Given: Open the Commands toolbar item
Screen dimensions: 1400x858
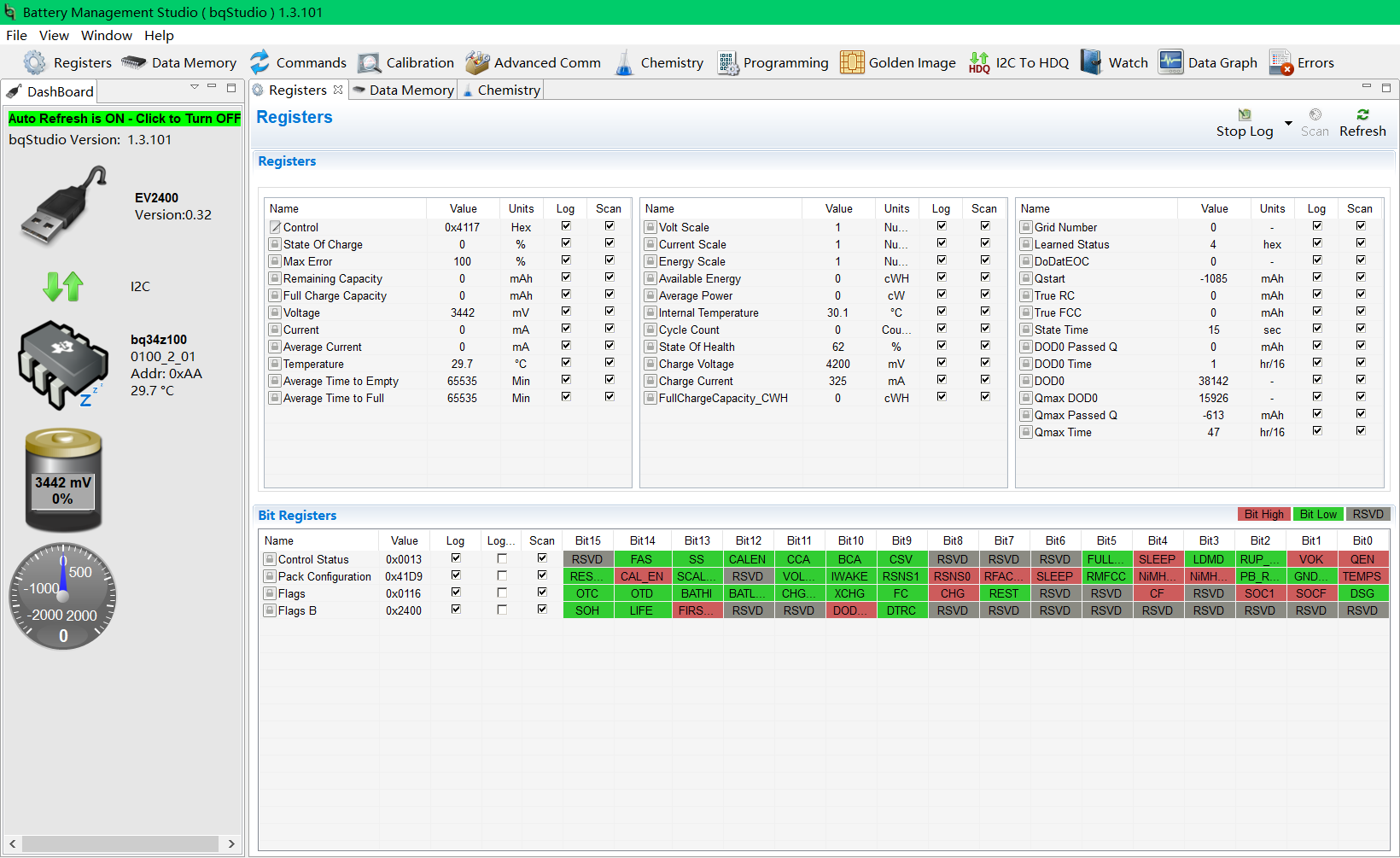Looking at the screenshot, I should pos(298,62).
